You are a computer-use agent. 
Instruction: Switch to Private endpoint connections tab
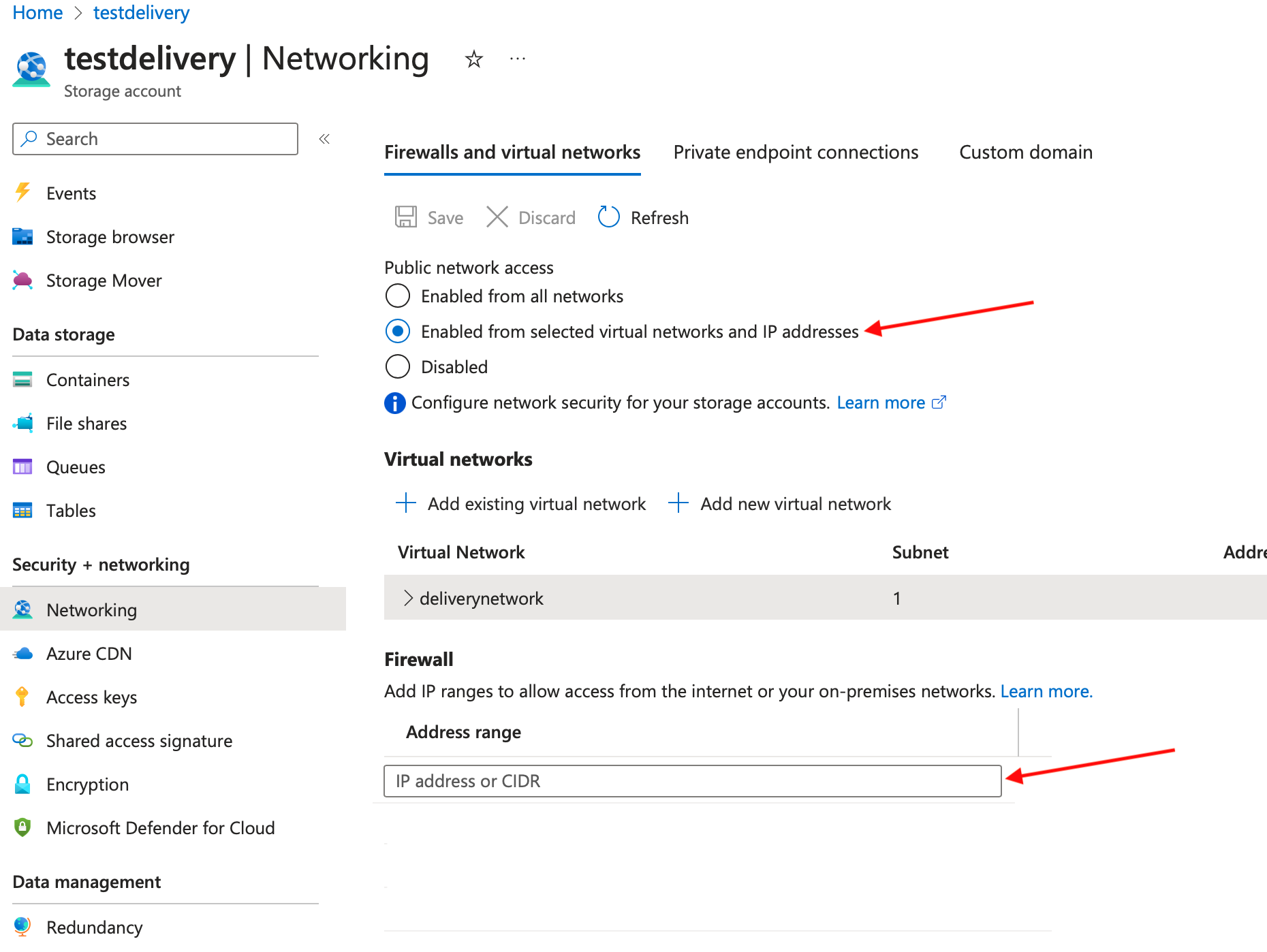pos(796,152)
